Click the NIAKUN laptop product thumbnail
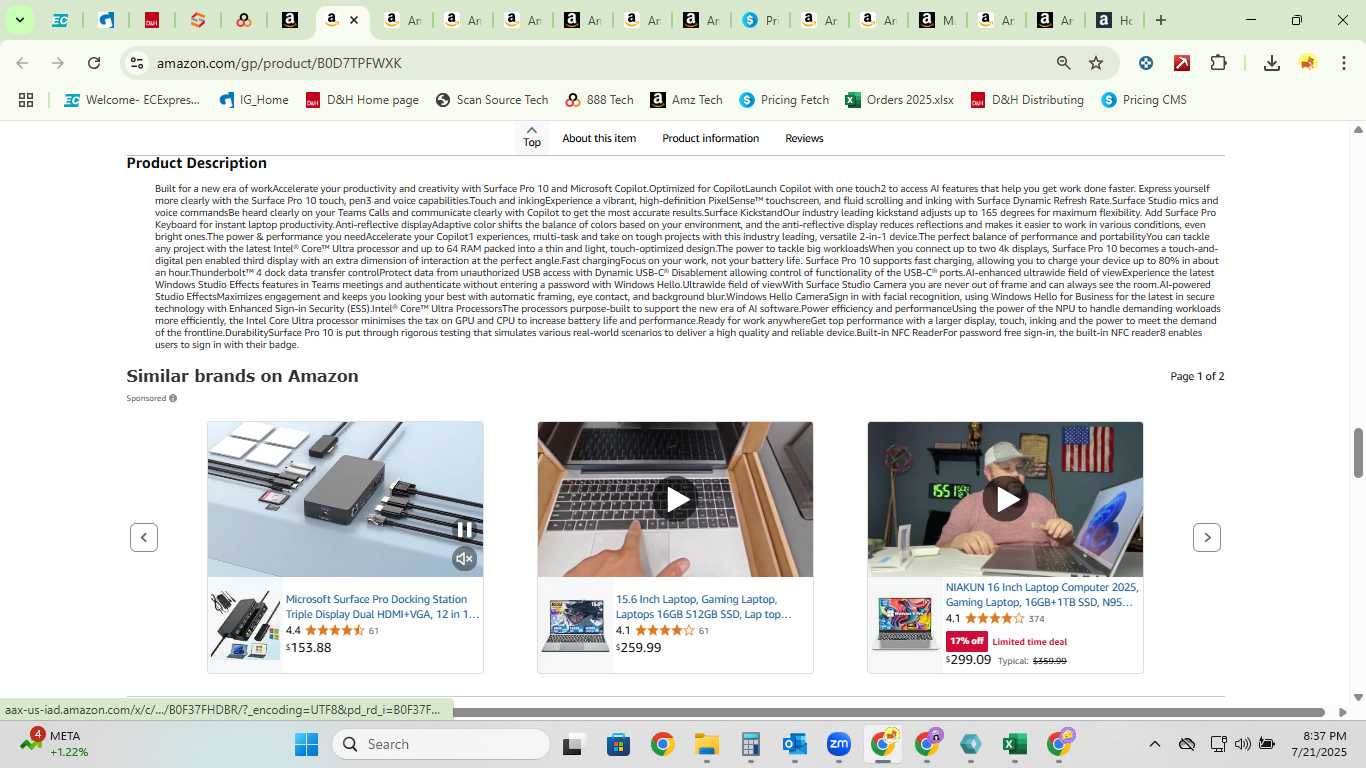The width and height of the screenshot is (1366, 768). (x=905, y=625)
